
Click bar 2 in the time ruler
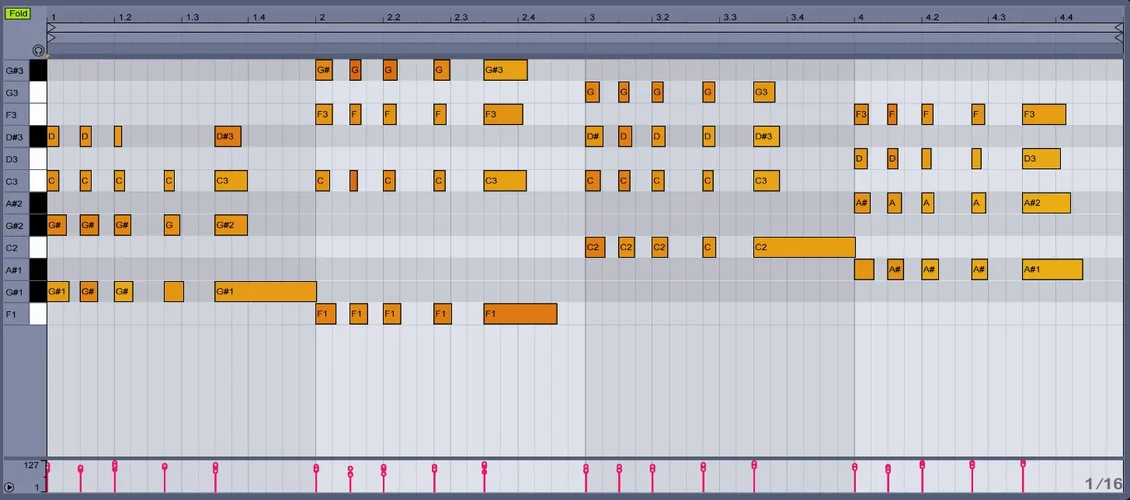click(x=321, y=17)
